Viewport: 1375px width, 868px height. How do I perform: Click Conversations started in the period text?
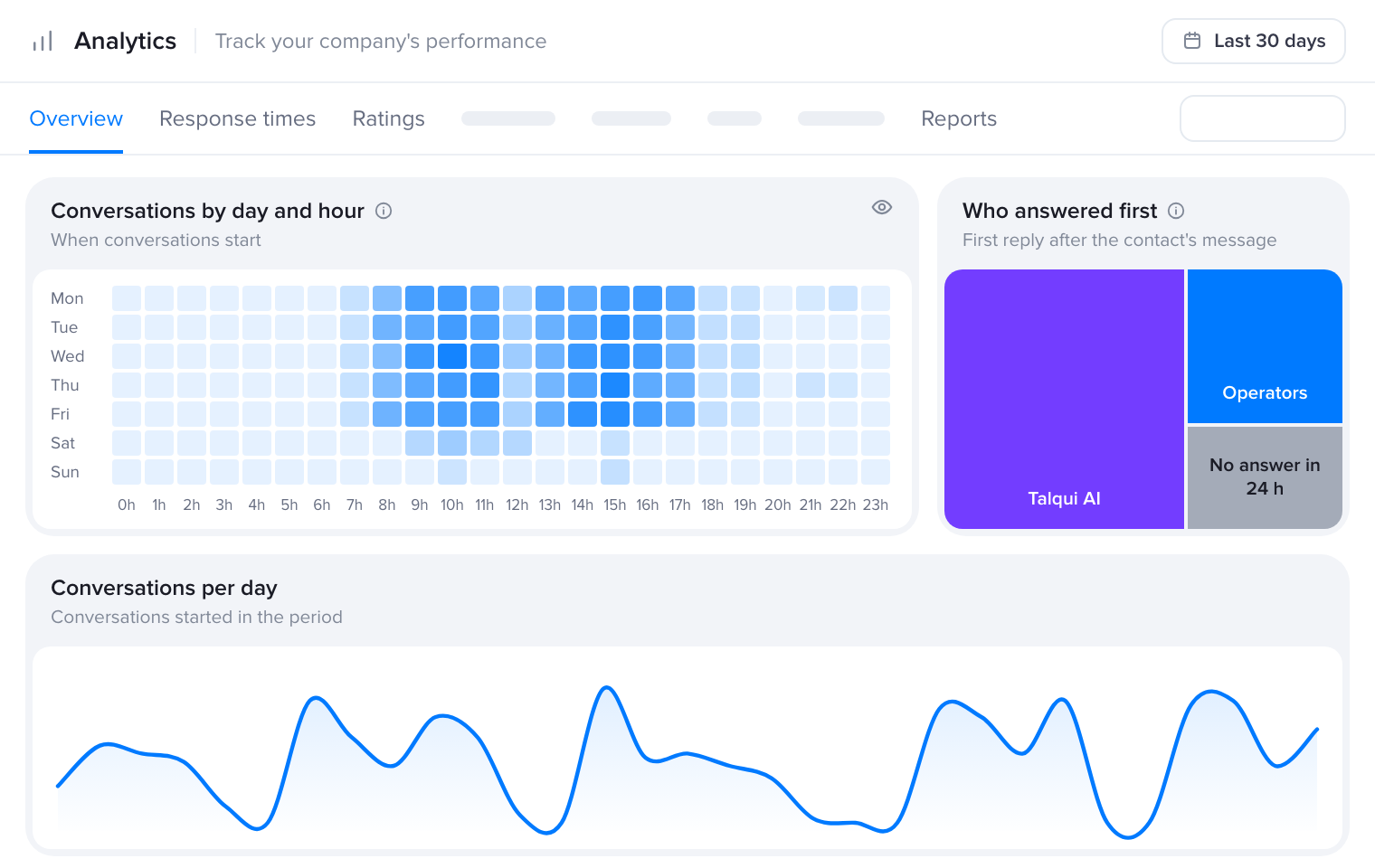pyautogui.click(x=196, y=618)
